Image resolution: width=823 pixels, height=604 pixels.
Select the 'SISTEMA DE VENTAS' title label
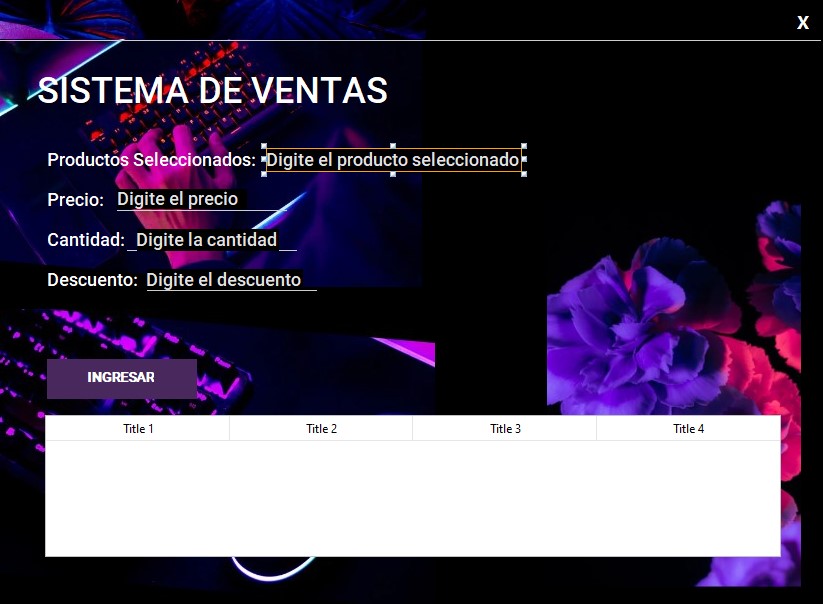tap(213, 91)
